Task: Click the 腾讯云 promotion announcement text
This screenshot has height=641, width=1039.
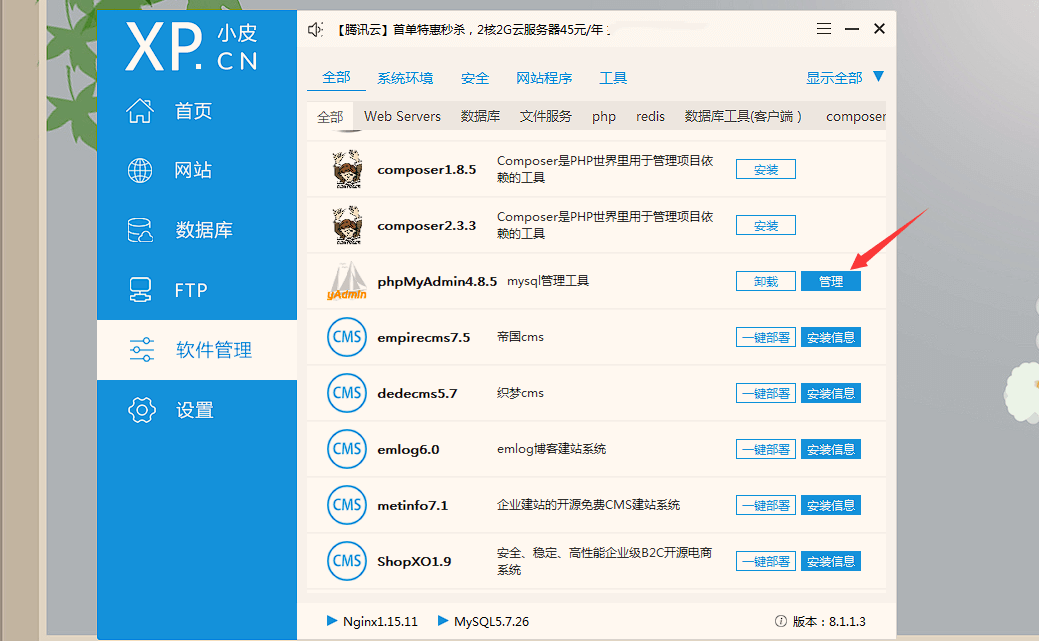Action: pyautogui.click(x=472, y=29)
